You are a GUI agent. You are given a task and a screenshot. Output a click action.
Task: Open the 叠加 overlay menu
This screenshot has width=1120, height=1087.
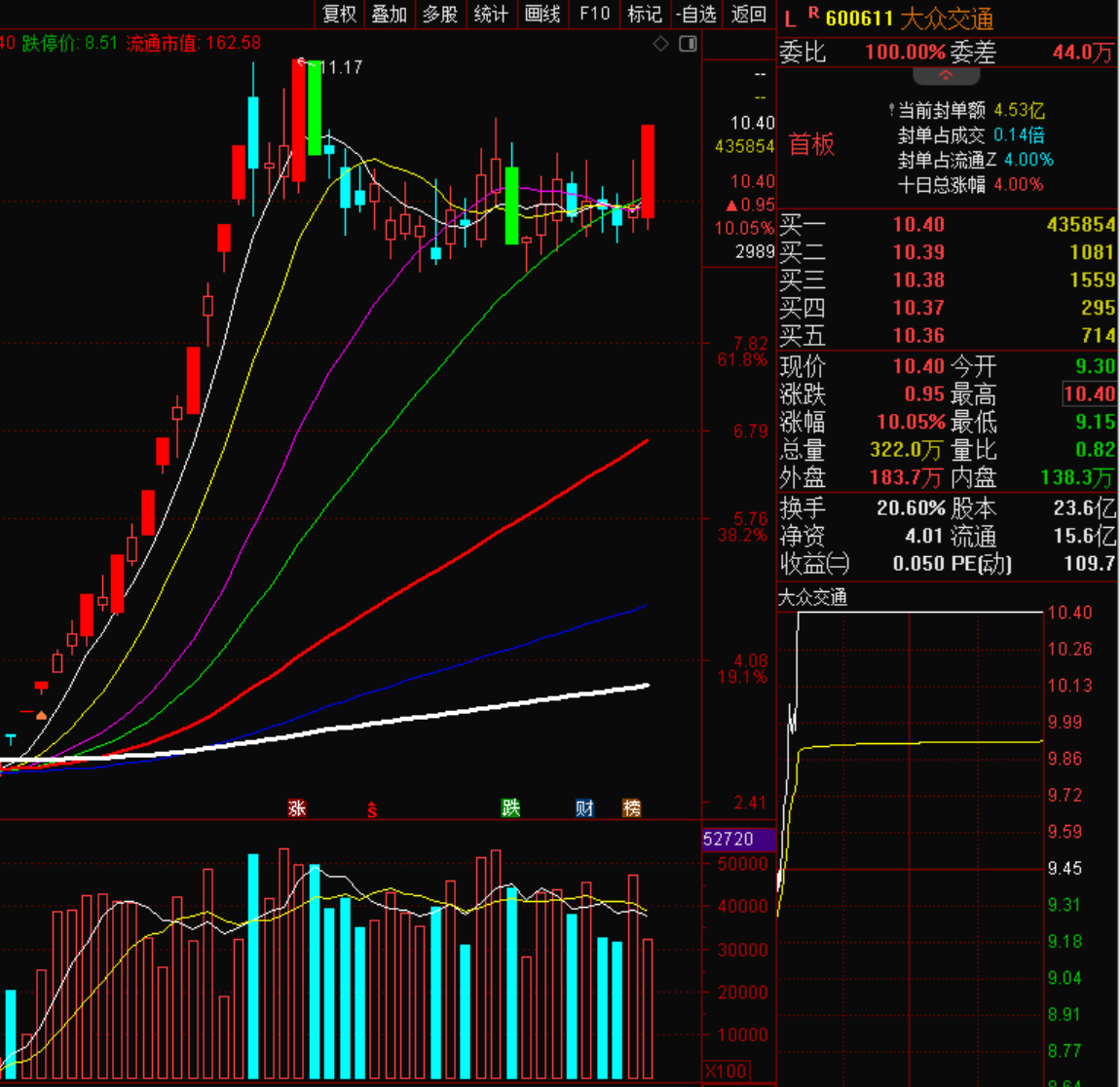pos(390,14)
